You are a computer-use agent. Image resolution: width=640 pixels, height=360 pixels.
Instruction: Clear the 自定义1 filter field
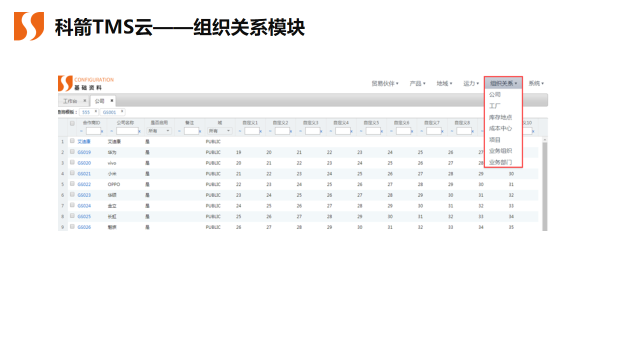[x=261, y=131]
